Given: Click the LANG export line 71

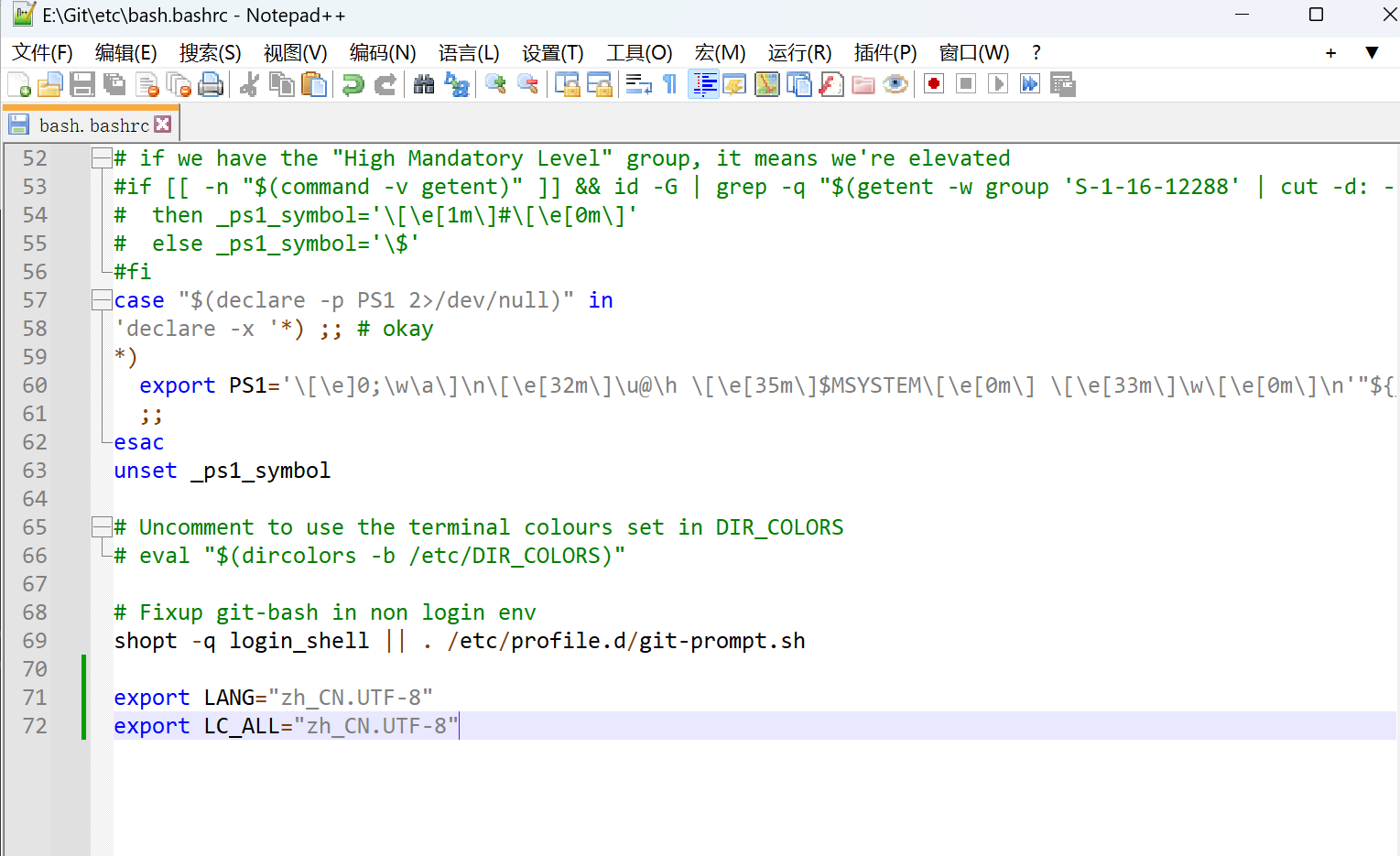Looking at the screenshot, I should point(273,698).
